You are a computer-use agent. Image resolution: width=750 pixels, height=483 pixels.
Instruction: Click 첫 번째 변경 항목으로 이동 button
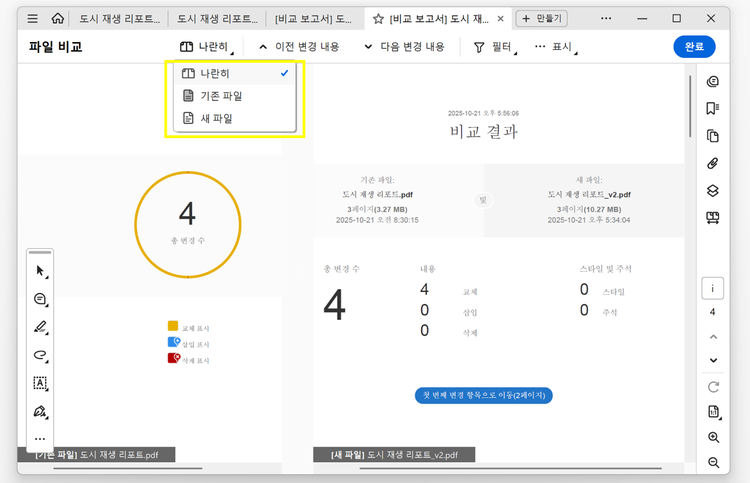point(484,395)
